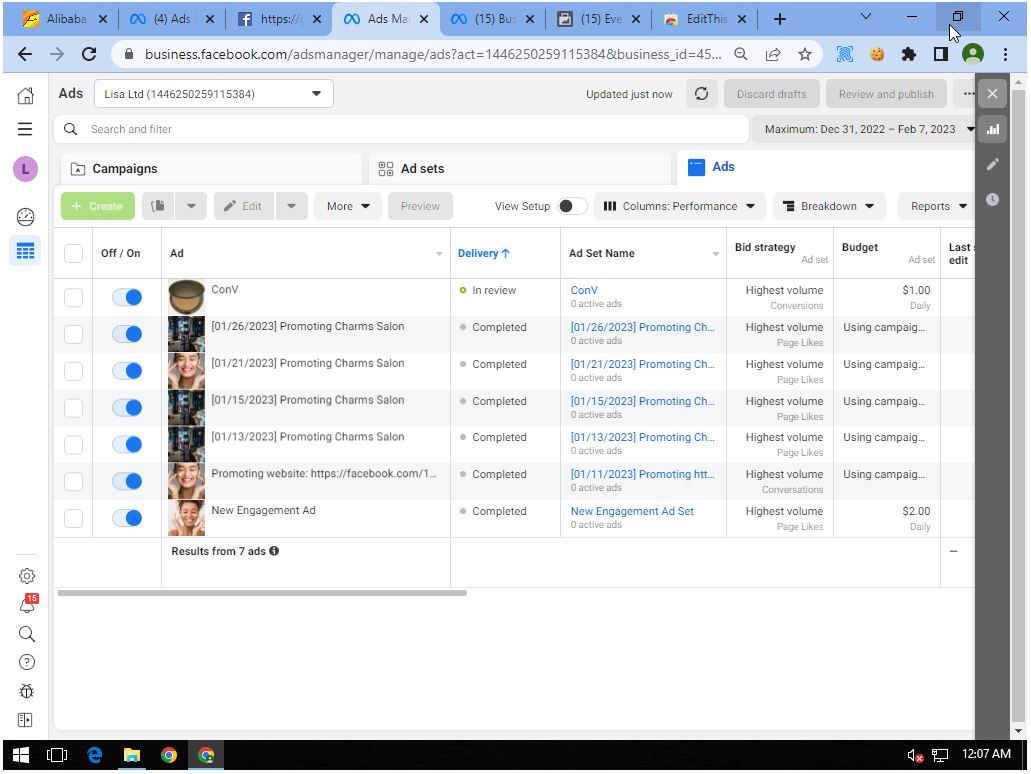Open the Lisa Ltd account dropdown
This screenshot has width=1031, height=774.
(214, 94)
